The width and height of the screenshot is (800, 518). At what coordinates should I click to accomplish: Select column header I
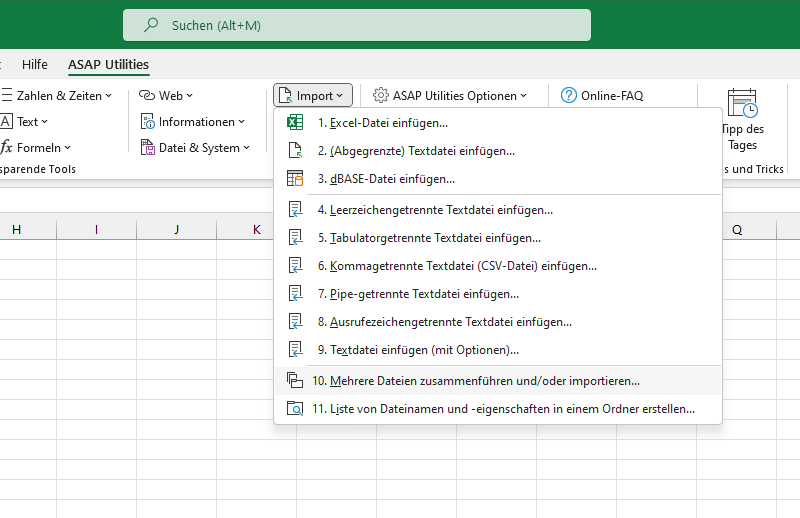tap(96, 230)
